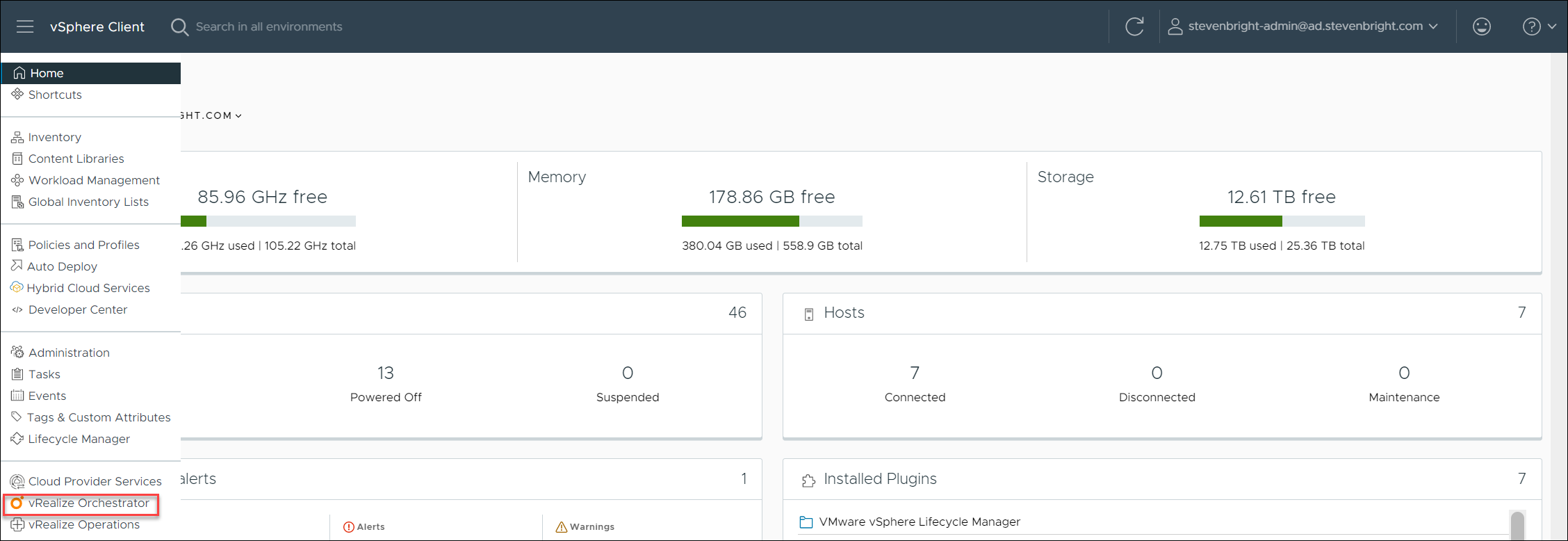Click the Hybrid Cloud Services icon
The image size is (1568, 541).
click(17, 288)
